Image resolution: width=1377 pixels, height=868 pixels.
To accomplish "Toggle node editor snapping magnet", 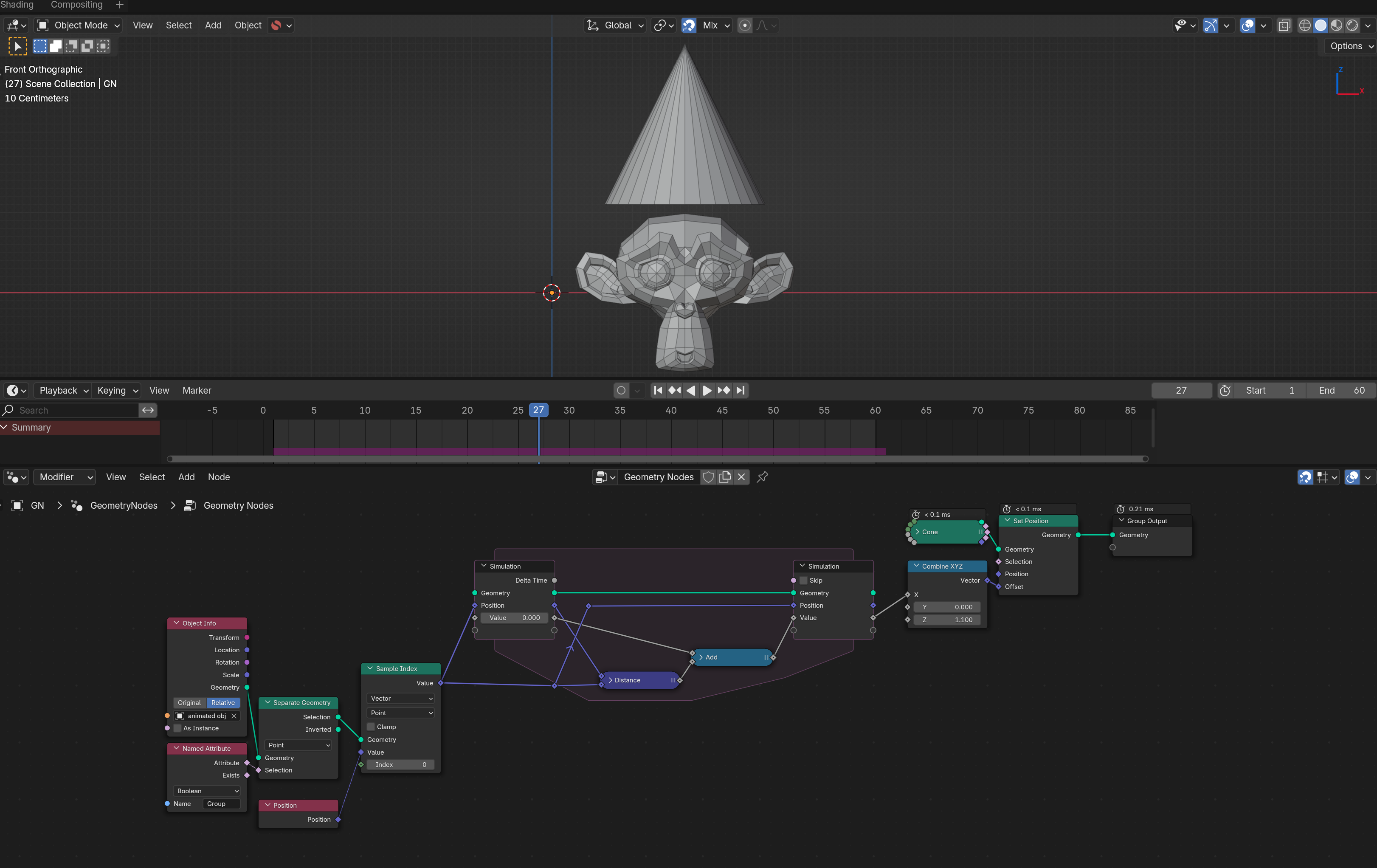I will [1306, 477].
